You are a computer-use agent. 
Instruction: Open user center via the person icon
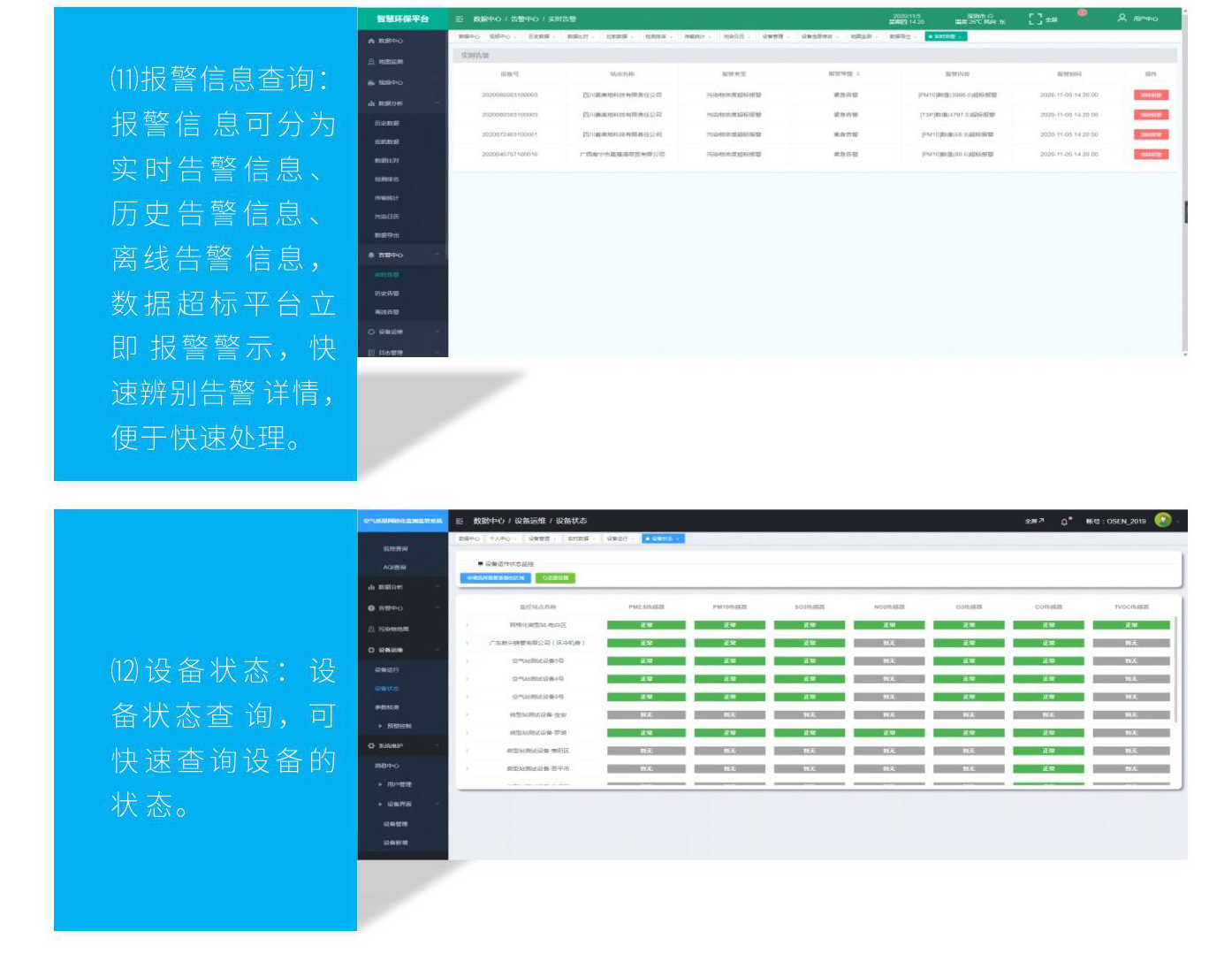point(1122,18)
